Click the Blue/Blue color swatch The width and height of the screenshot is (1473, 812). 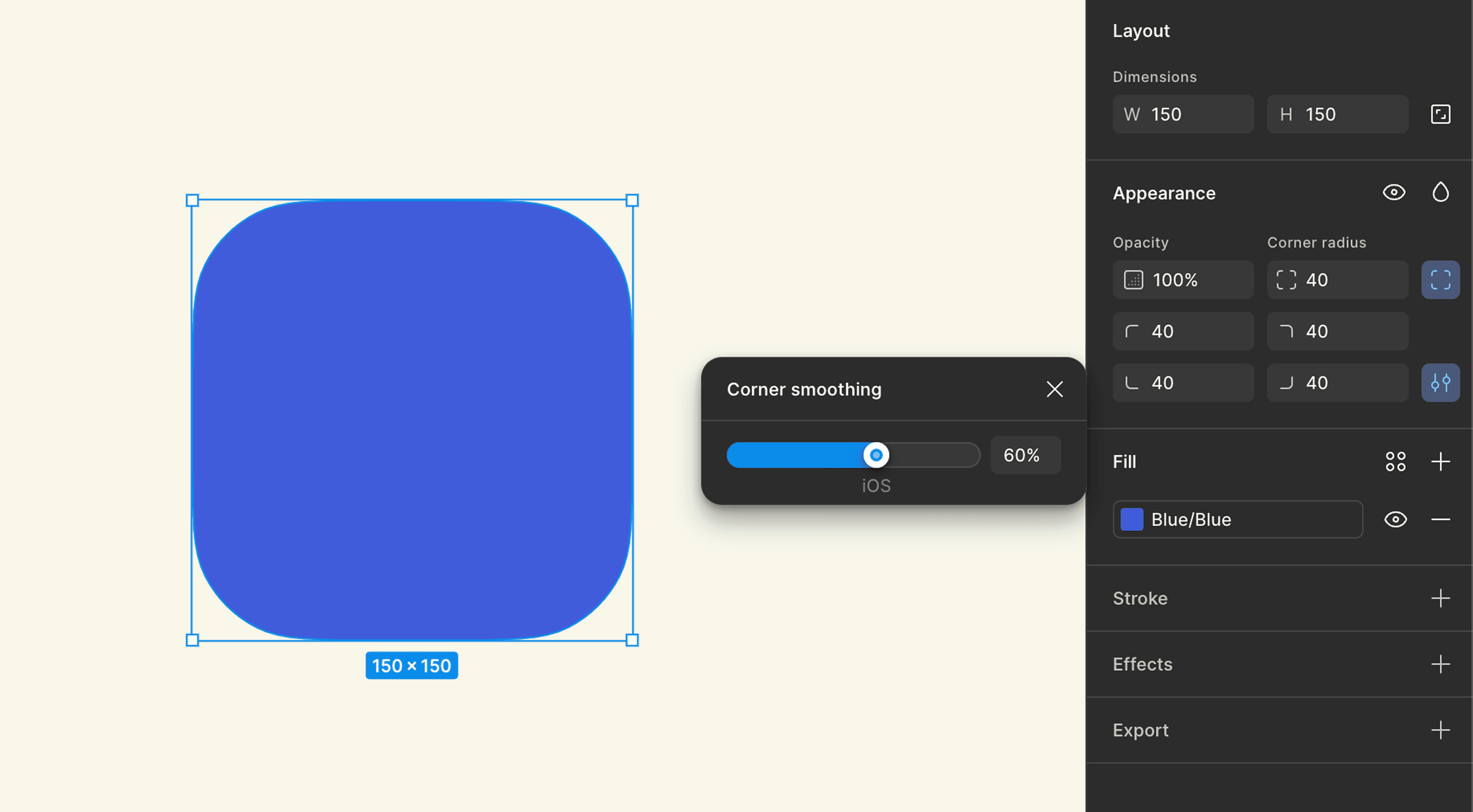tap(1131, 519)
